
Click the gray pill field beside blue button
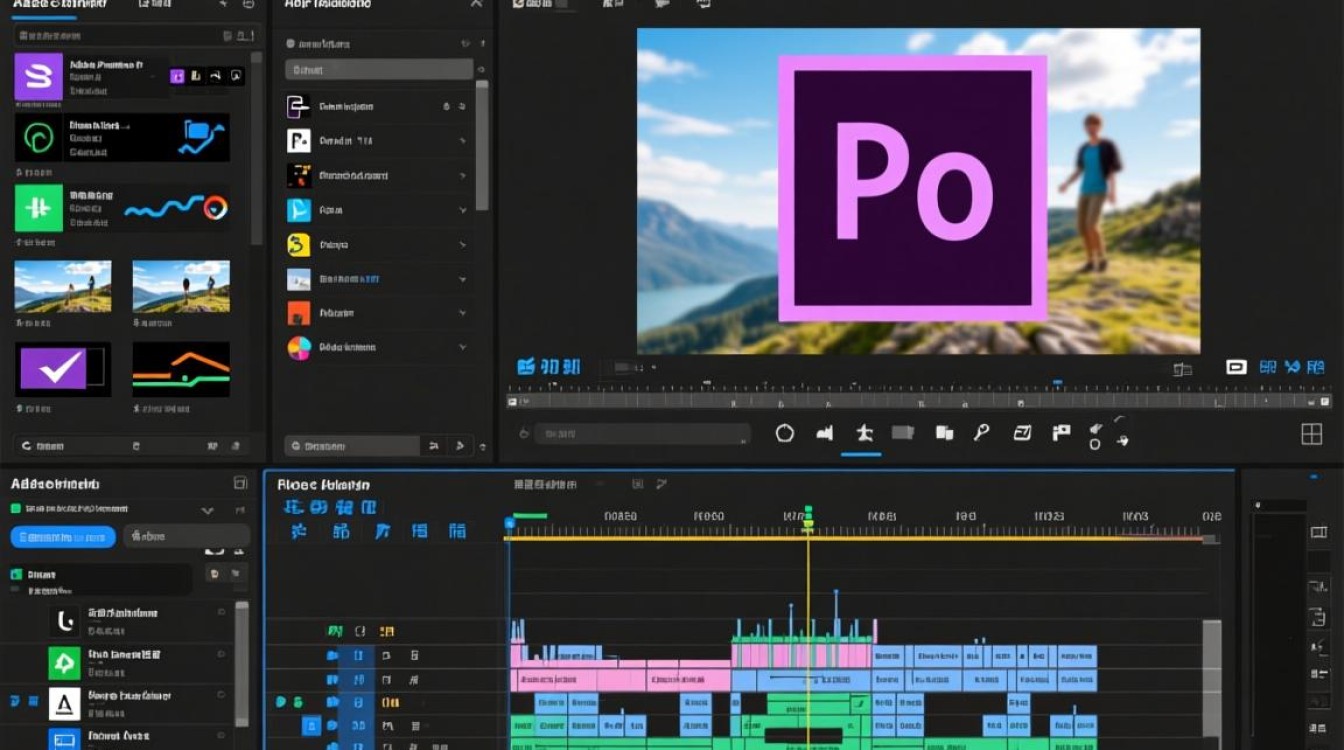click(x=186, y=537)
